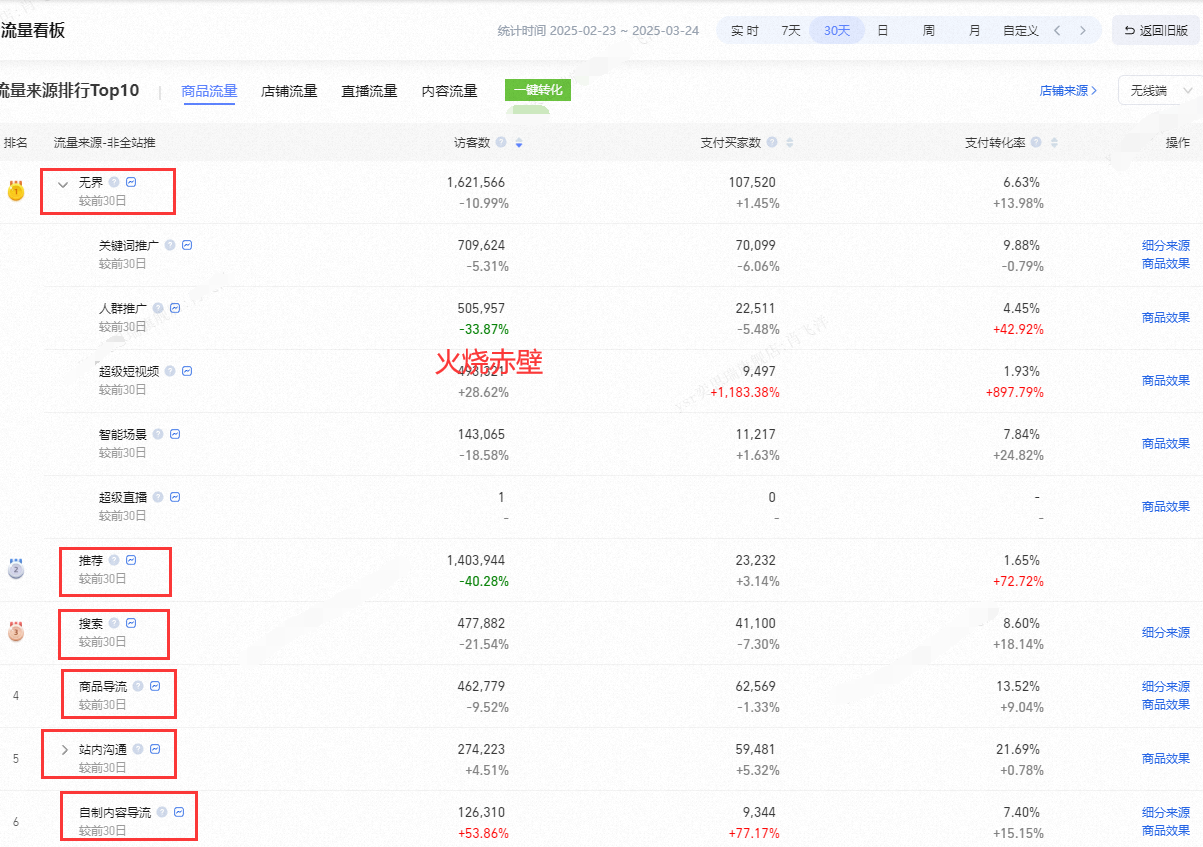
Task: Click the 一键转化 green button
Action: (x=538, y=90)
